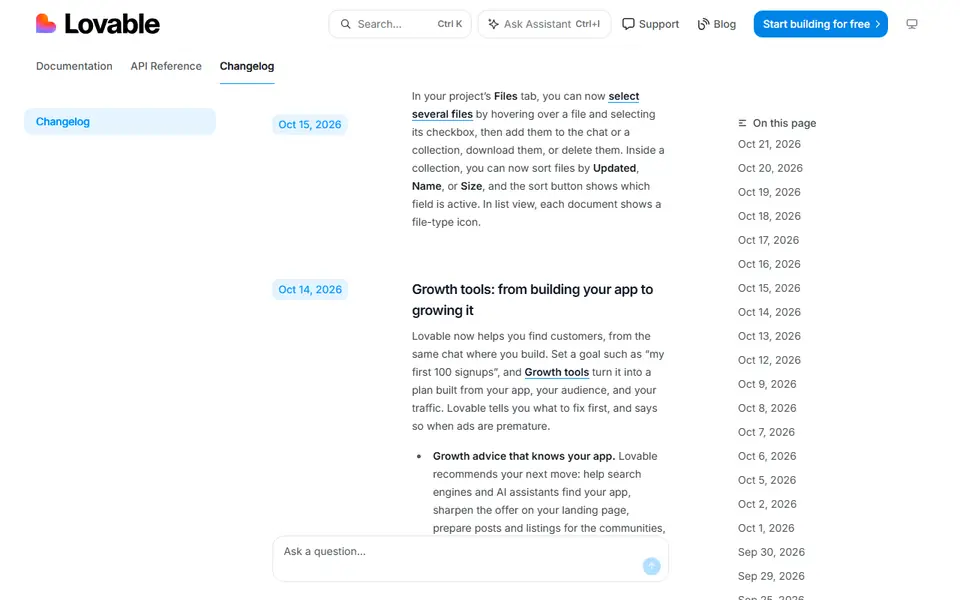Click the Growth advice that knows your app text
Image resolution: width=960 pixels, height=600 pixels.
click(x=523, y=456)
